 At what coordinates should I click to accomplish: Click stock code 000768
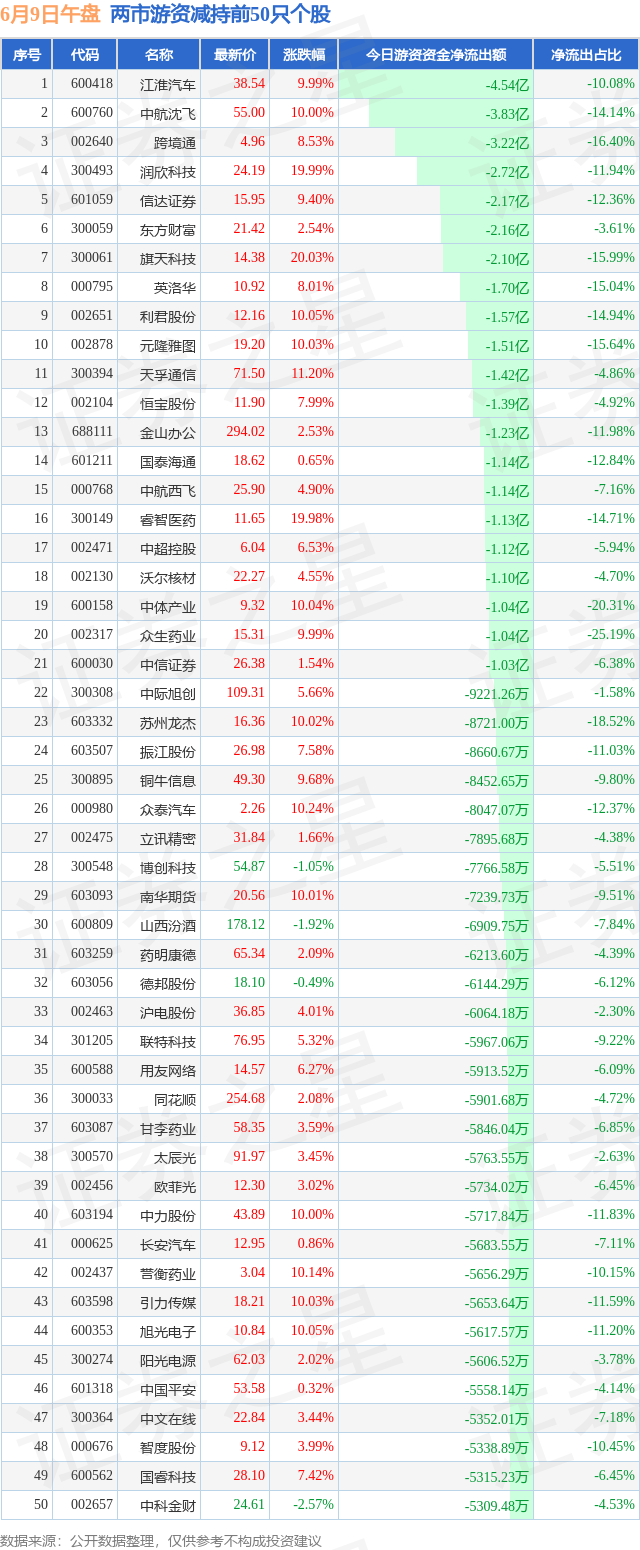92,491
